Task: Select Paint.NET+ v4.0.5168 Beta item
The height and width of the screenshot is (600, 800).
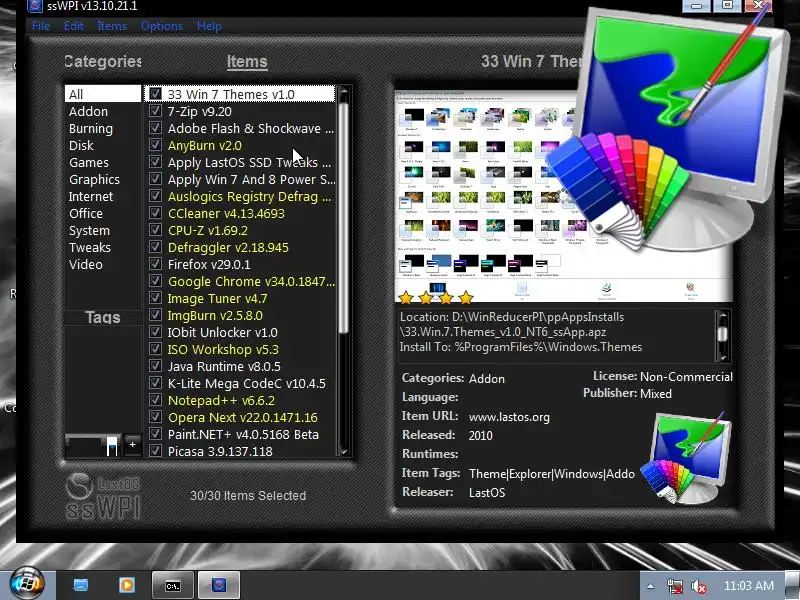Action: point(243,435)
